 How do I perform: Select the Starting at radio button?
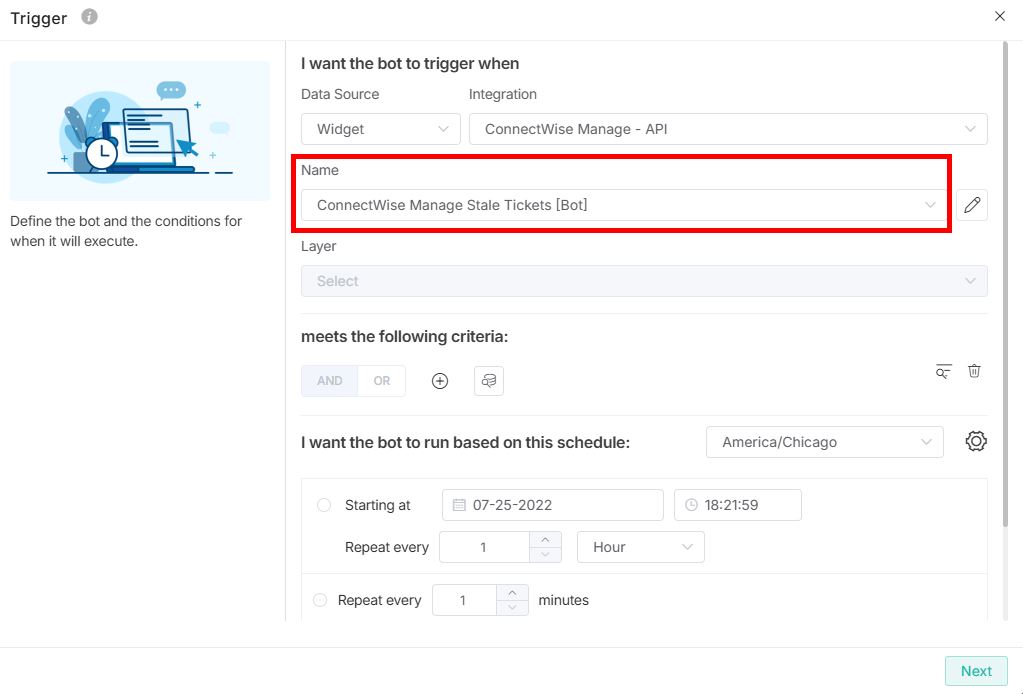(324, 505)
